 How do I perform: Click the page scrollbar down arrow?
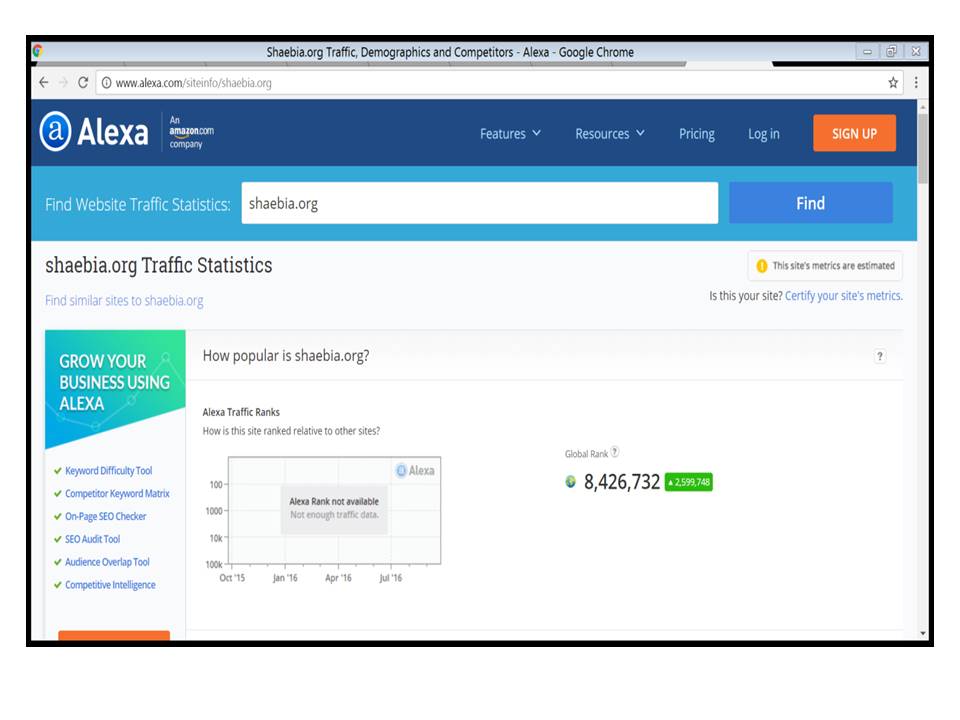coord(923,633)
